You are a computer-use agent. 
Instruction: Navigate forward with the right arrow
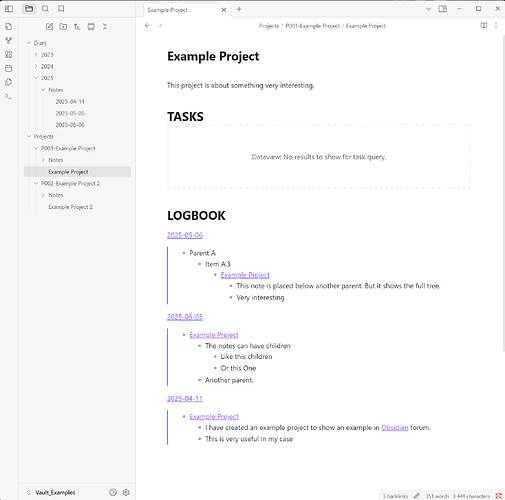click(x=160, y=26)
